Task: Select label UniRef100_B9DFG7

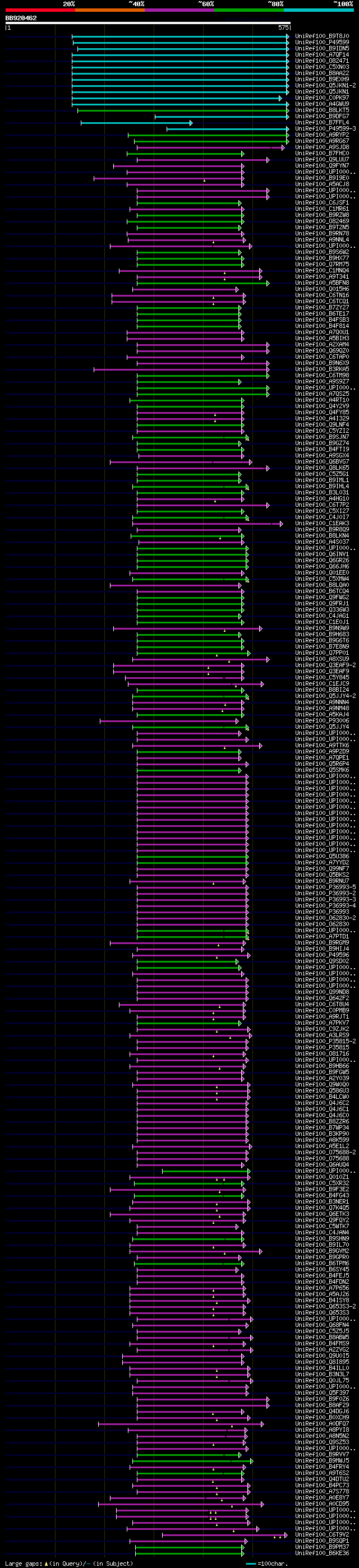Action: pyautogui.click(x=323, y=116)
